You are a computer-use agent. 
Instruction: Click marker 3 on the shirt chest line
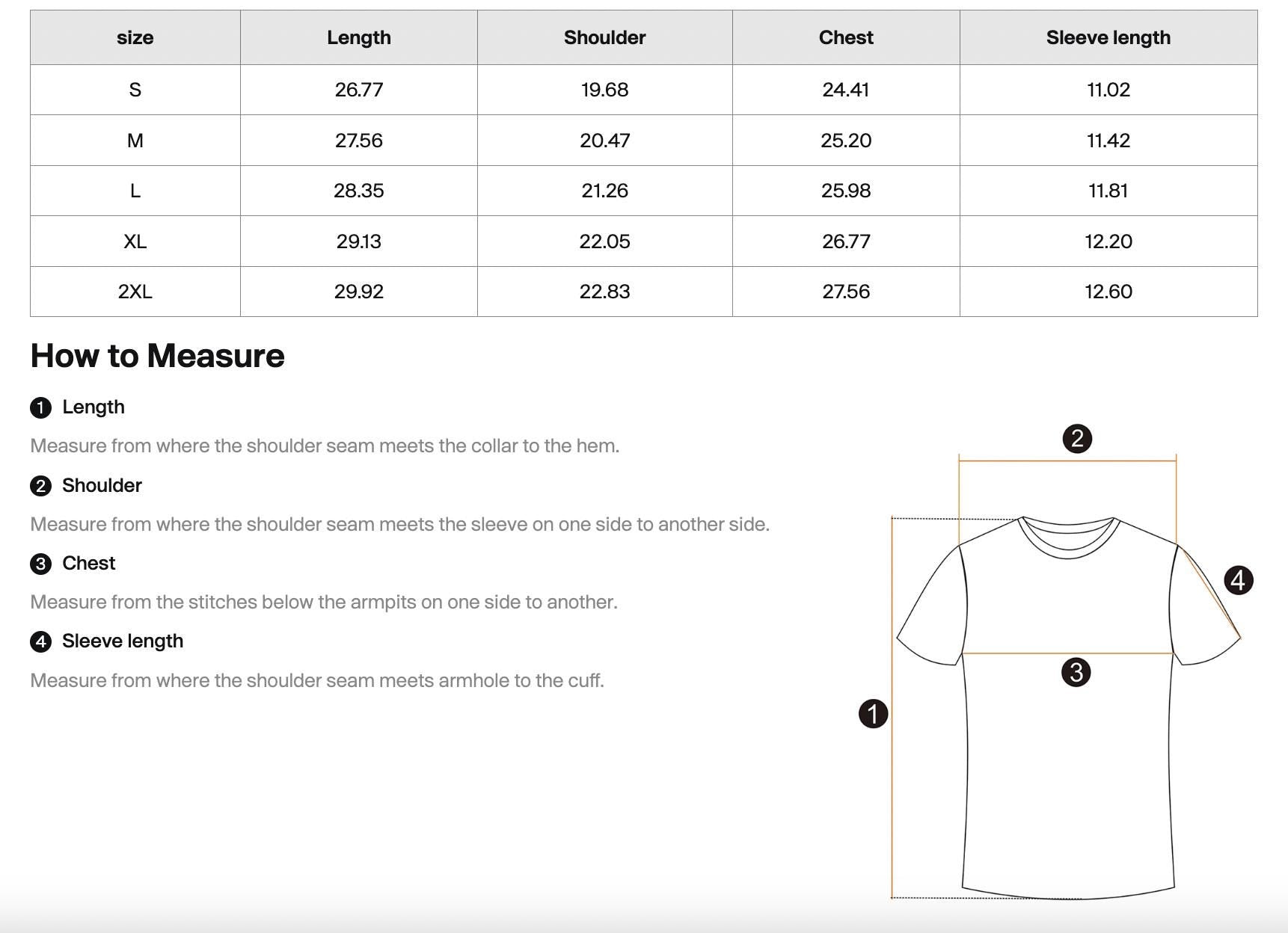1076,672
